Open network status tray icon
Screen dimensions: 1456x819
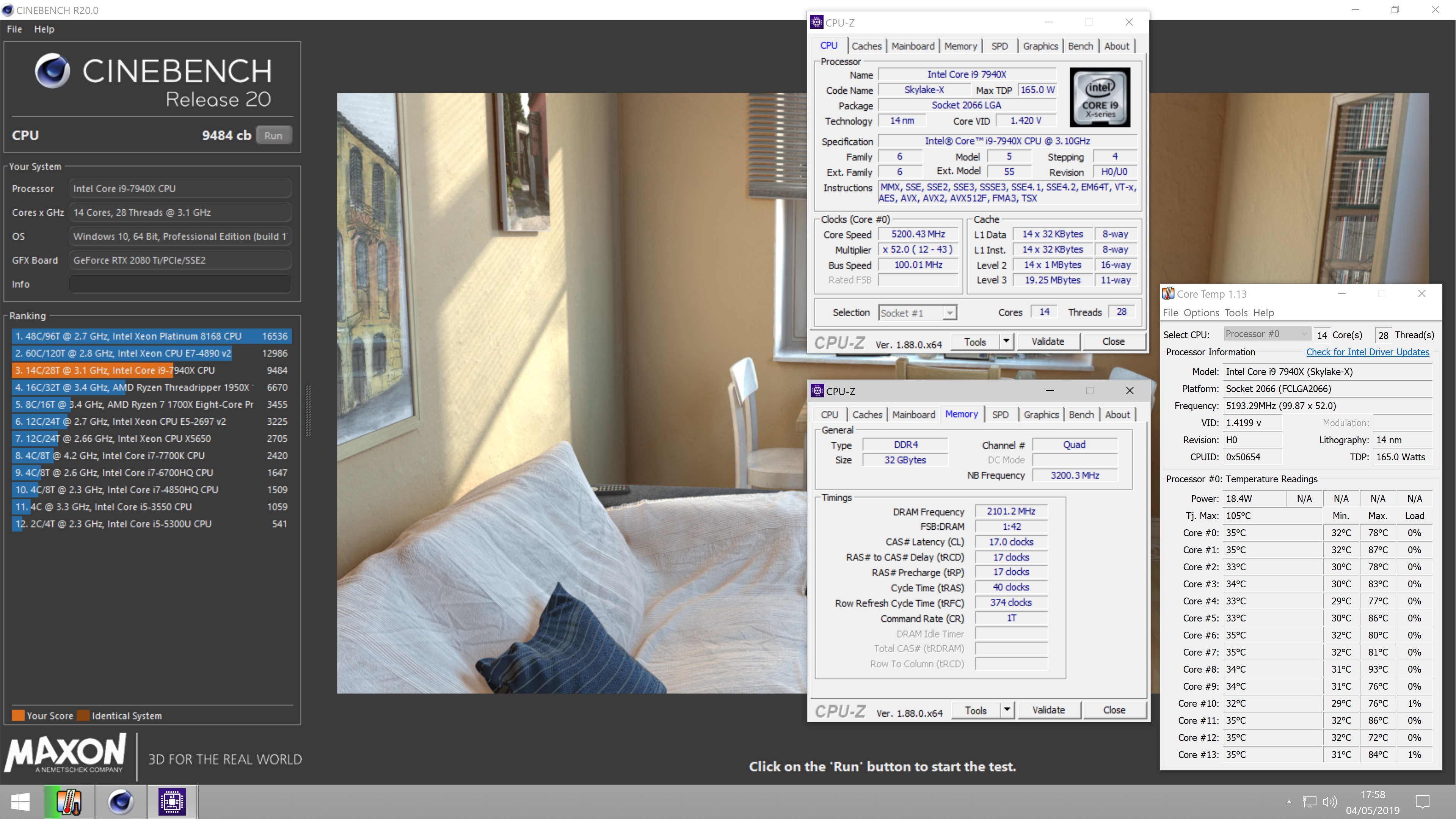1309,802
